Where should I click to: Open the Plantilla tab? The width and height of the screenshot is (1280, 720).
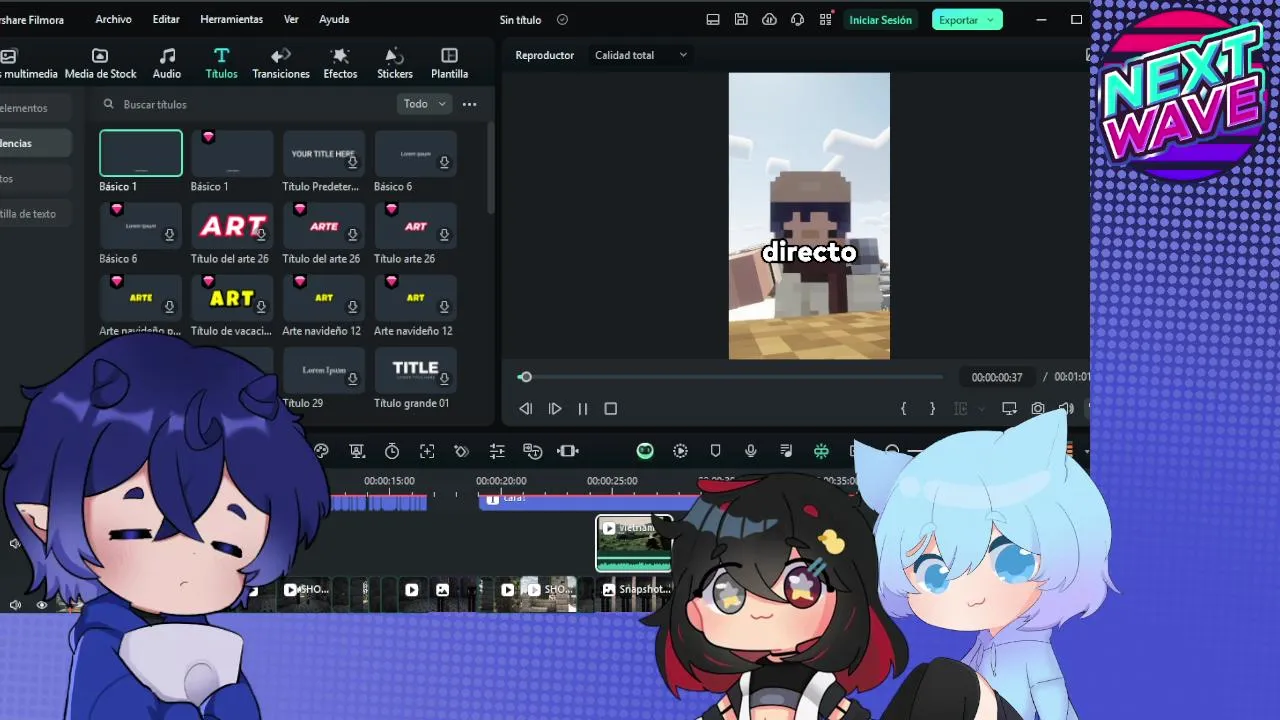tap(449, 63)
